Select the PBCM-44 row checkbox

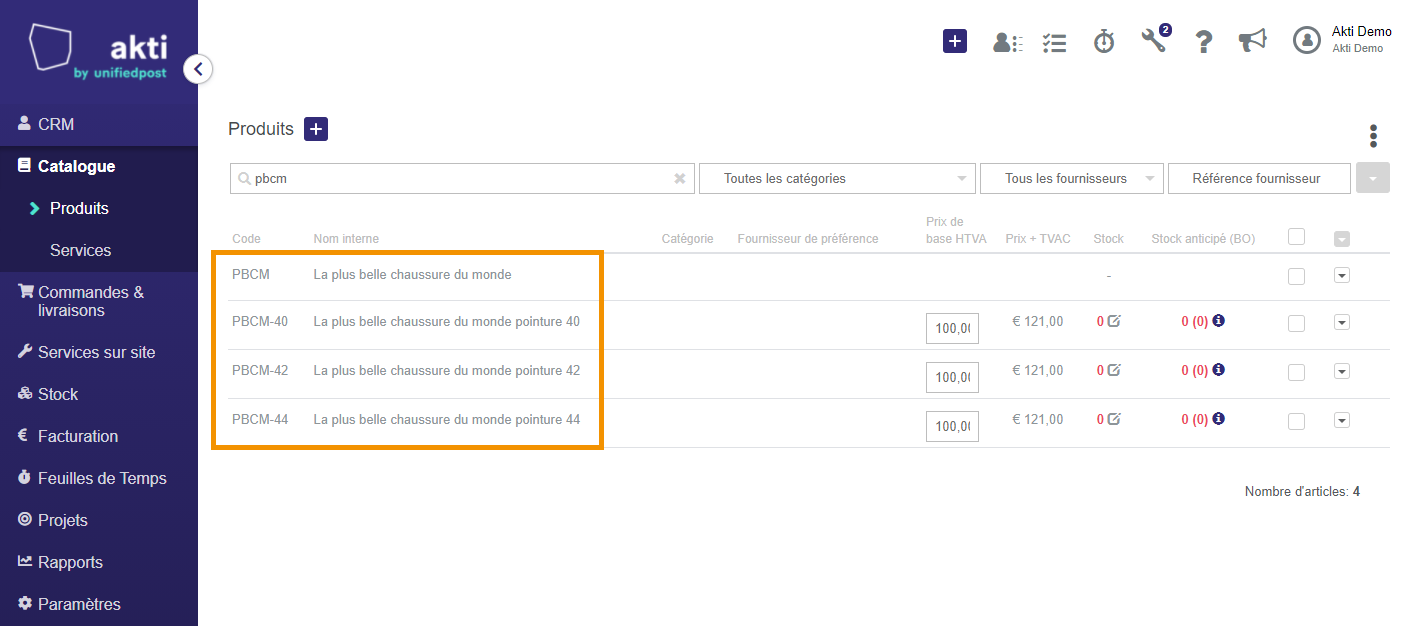tap(1297, 421)
